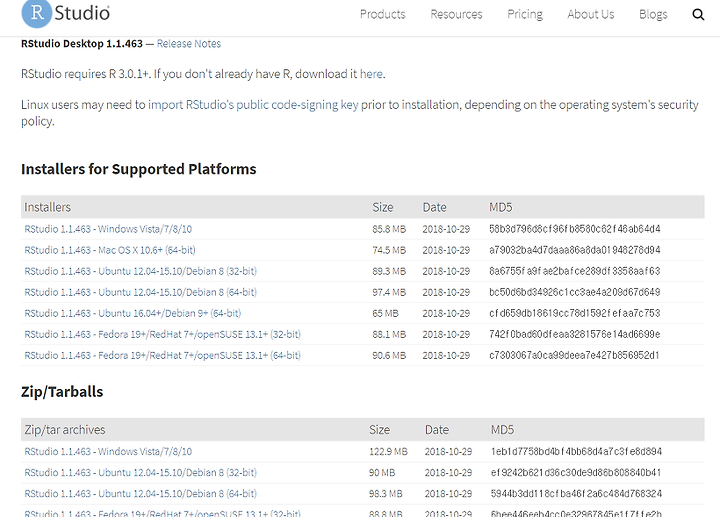The width and height of the screenshot is (720, 517).
Task: Download installer for Mac OS X 10.6+ (64-bit)
Action: click(x=110, y=250)
